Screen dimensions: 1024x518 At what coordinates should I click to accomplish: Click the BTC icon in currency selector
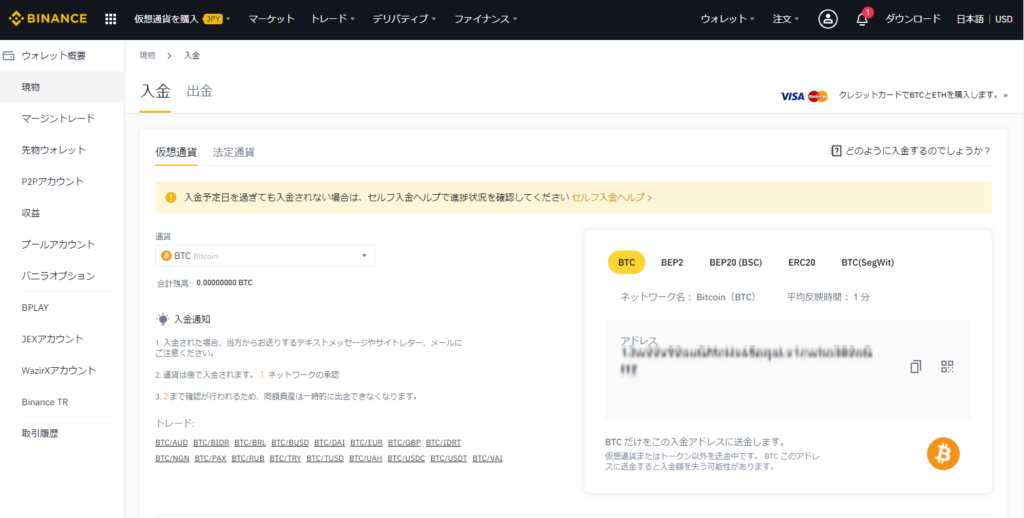[166, 255]
